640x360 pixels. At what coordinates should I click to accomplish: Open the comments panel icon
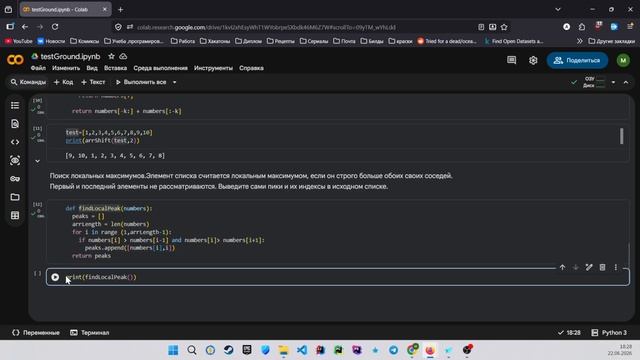(511, 60)
